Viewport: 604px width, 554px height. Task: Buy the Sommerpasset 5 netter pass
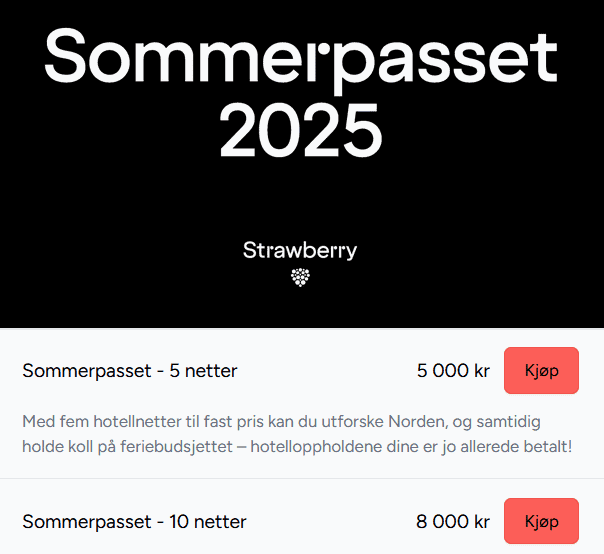tap(541, 371)
